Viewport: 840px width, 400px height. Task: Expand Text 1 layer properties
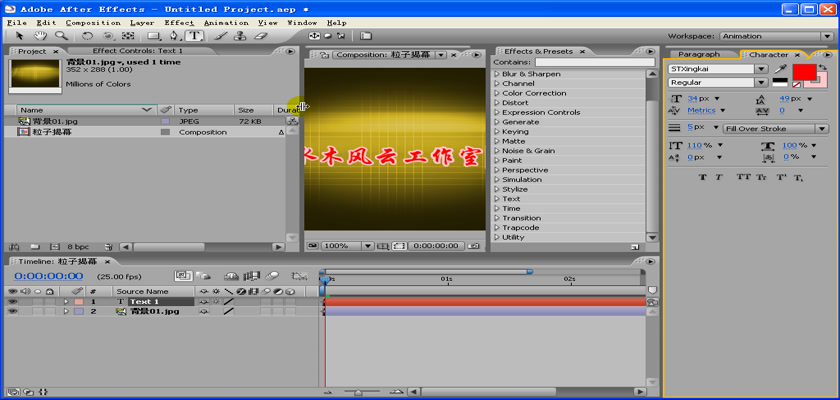click(x=66, y=302)
